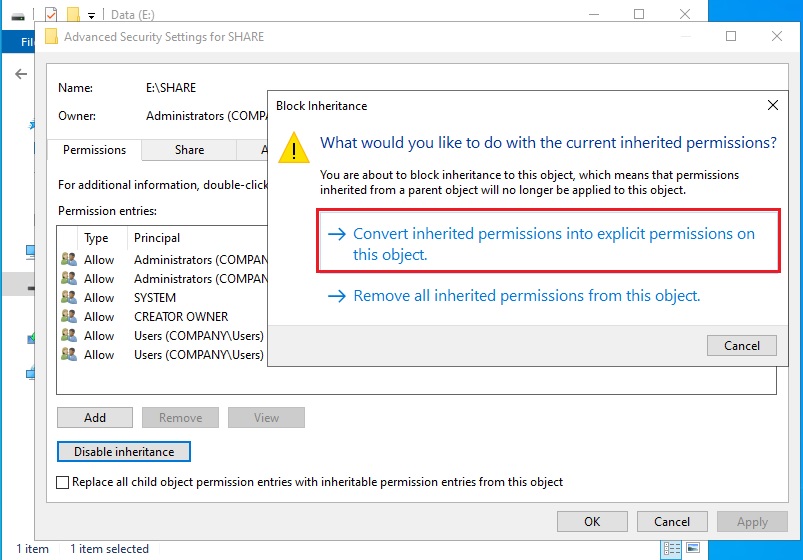Viewport: 803px width, 560px height.
Task: Switch to Details view icon in status bar
Action: (670, 549)
